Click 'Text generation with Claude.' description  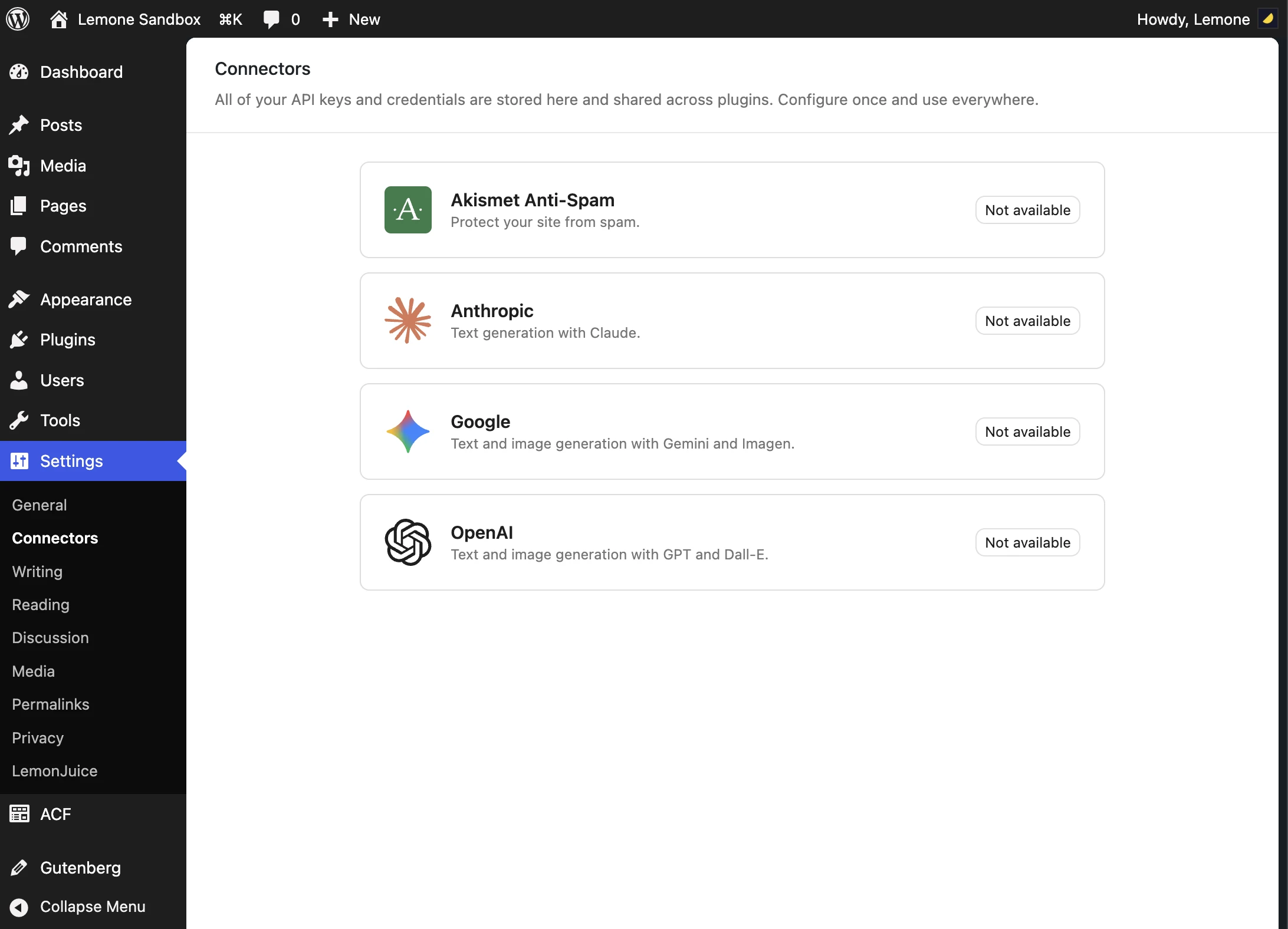545,333
